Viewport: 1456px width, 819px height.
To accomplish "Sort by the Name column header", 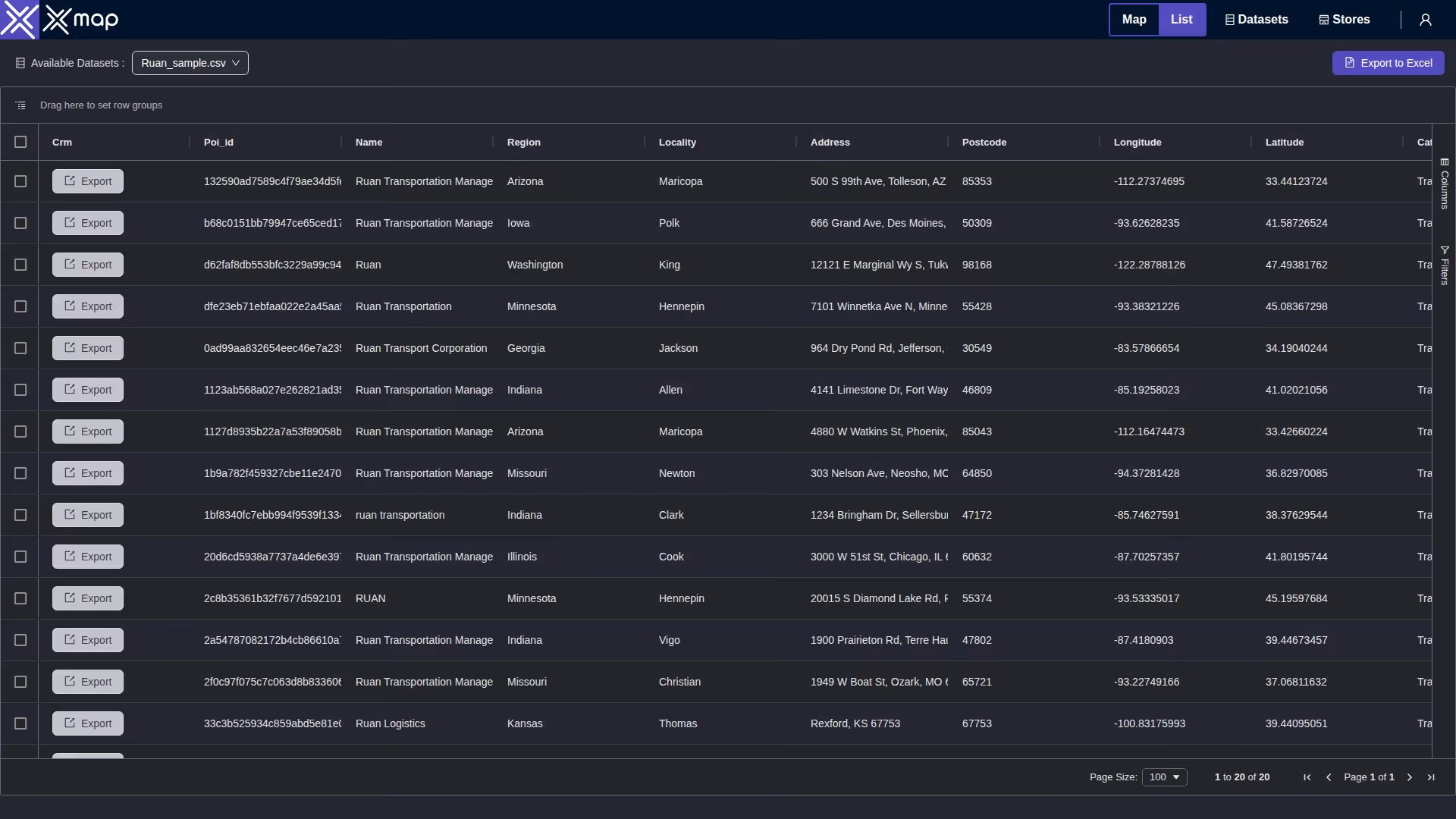I will coord(369,142).
